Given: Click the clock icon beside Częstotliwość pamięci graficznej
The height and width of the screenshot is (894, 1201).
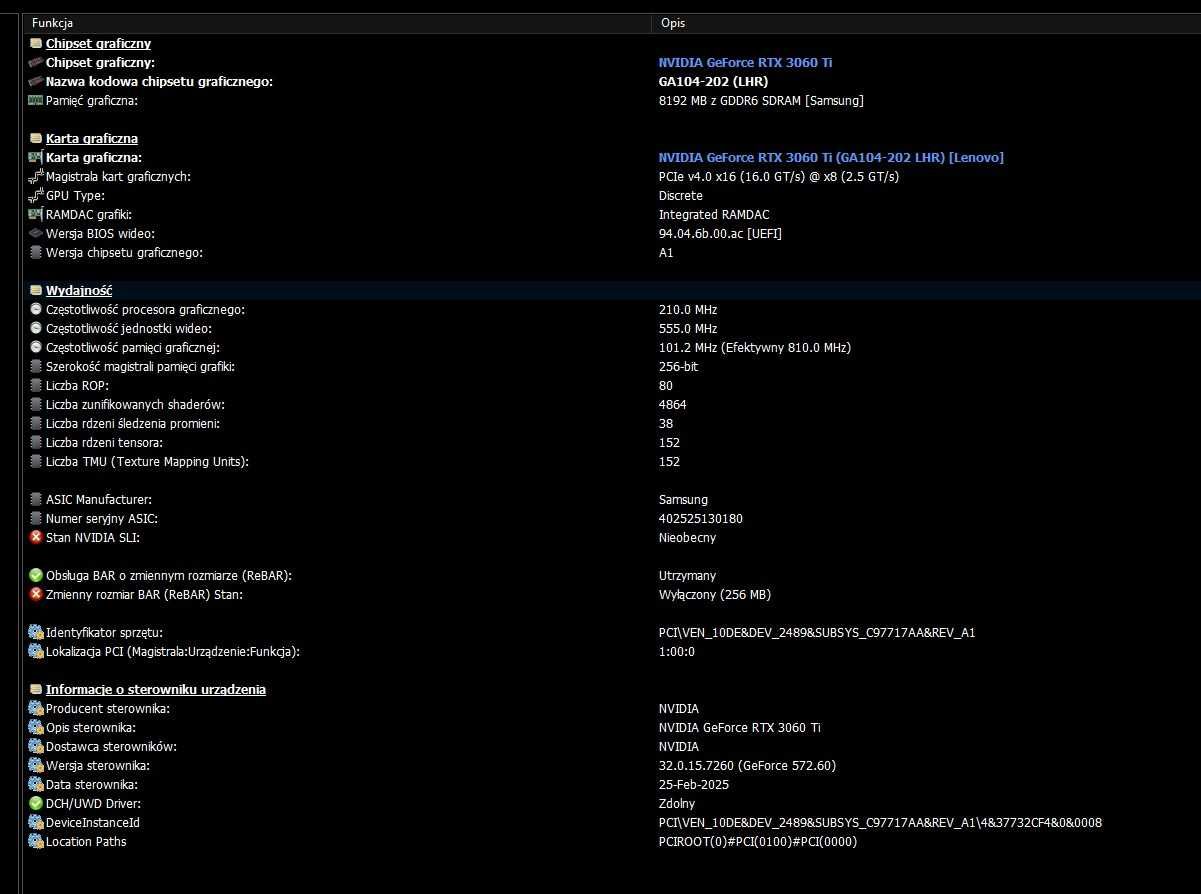Looking at the screenshot, I should pyautogui.click(x=36, y=347).
